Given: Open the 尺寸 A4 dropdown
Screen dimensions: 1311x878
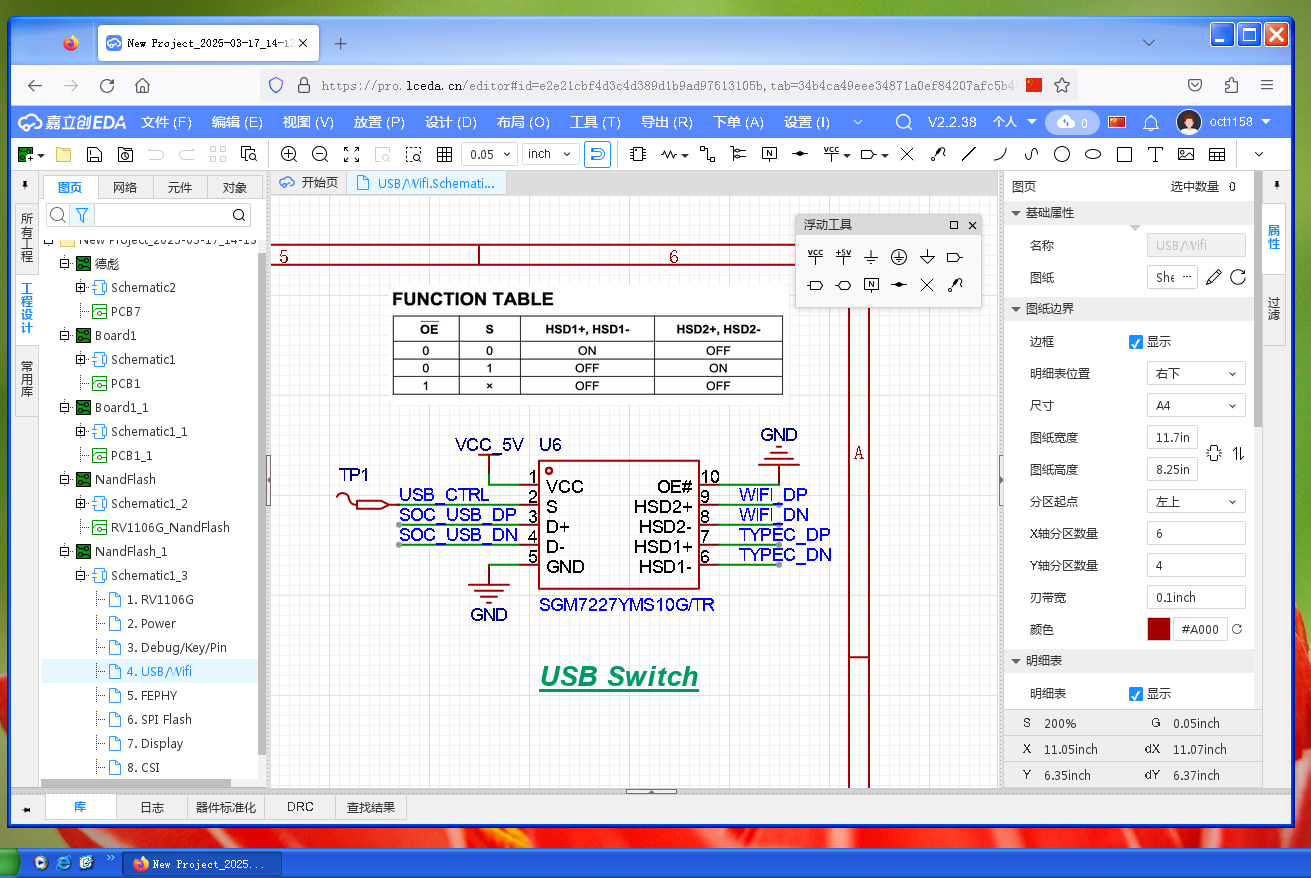Looking at the screenshot, I should pyautogui.click(x=1196, y=406).
